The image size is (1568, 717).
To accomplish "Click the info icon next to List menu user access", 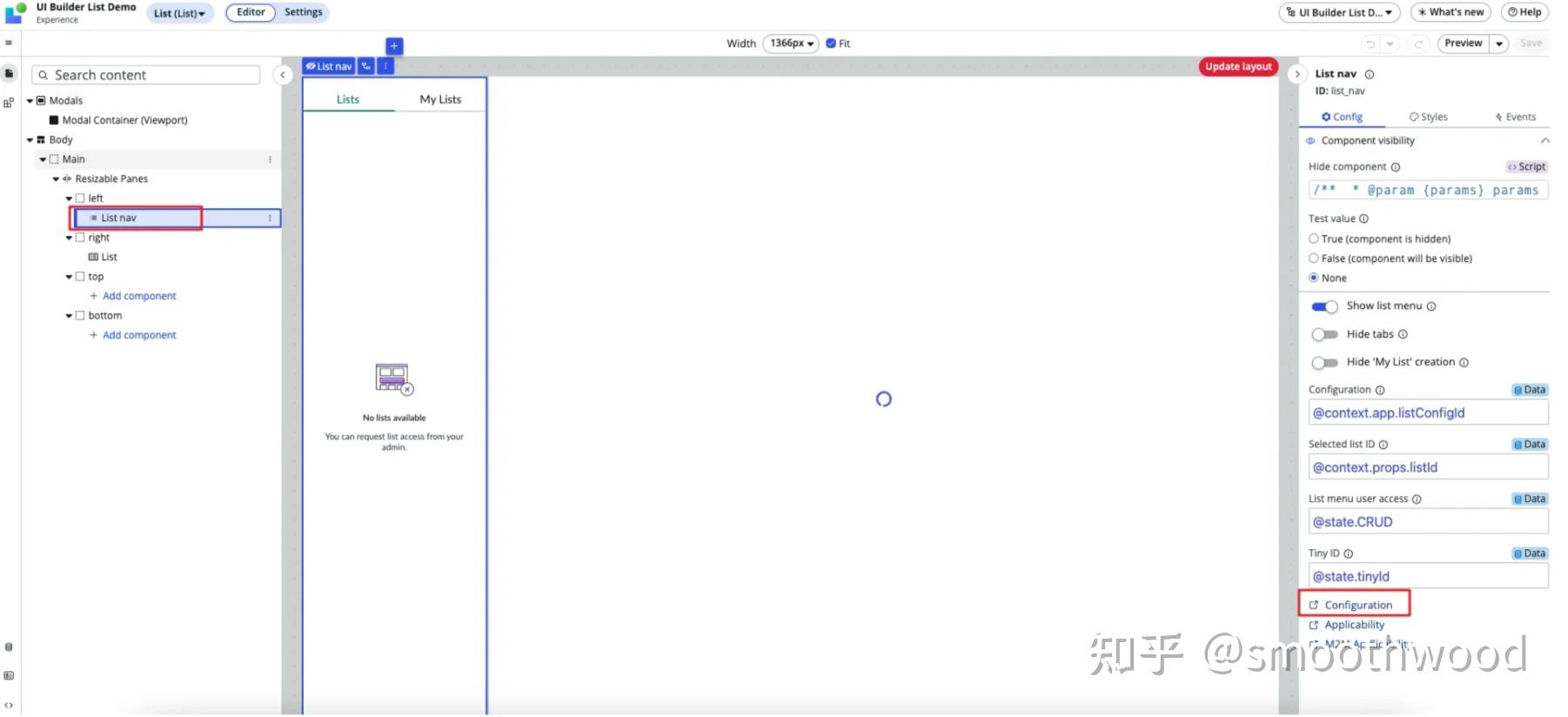I will point(1417,499).
